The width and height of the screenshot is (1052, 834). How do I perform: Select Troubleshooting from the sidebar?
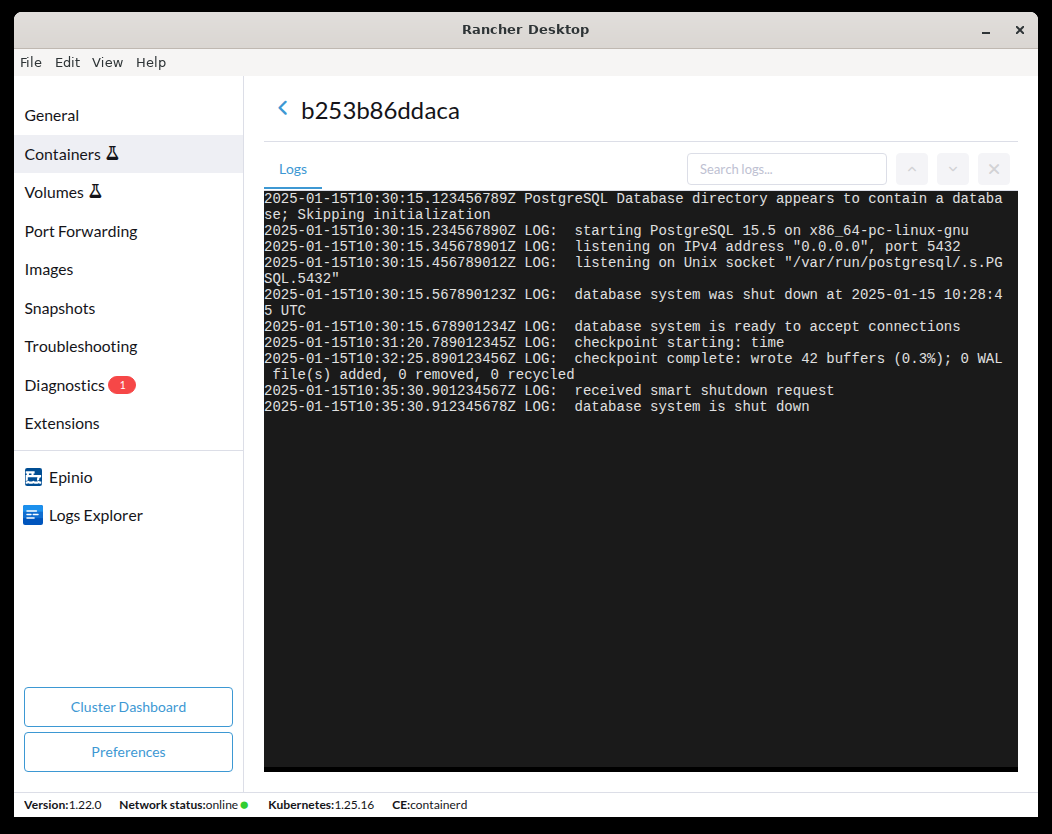point(81,346)
